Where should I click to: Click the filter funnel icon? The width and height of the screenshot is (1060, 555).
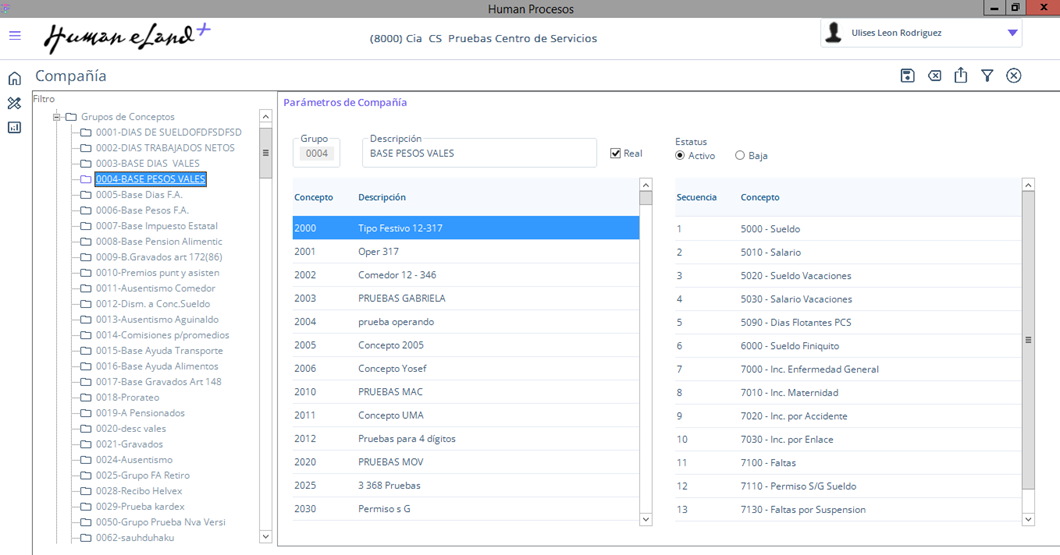point(987,76)
